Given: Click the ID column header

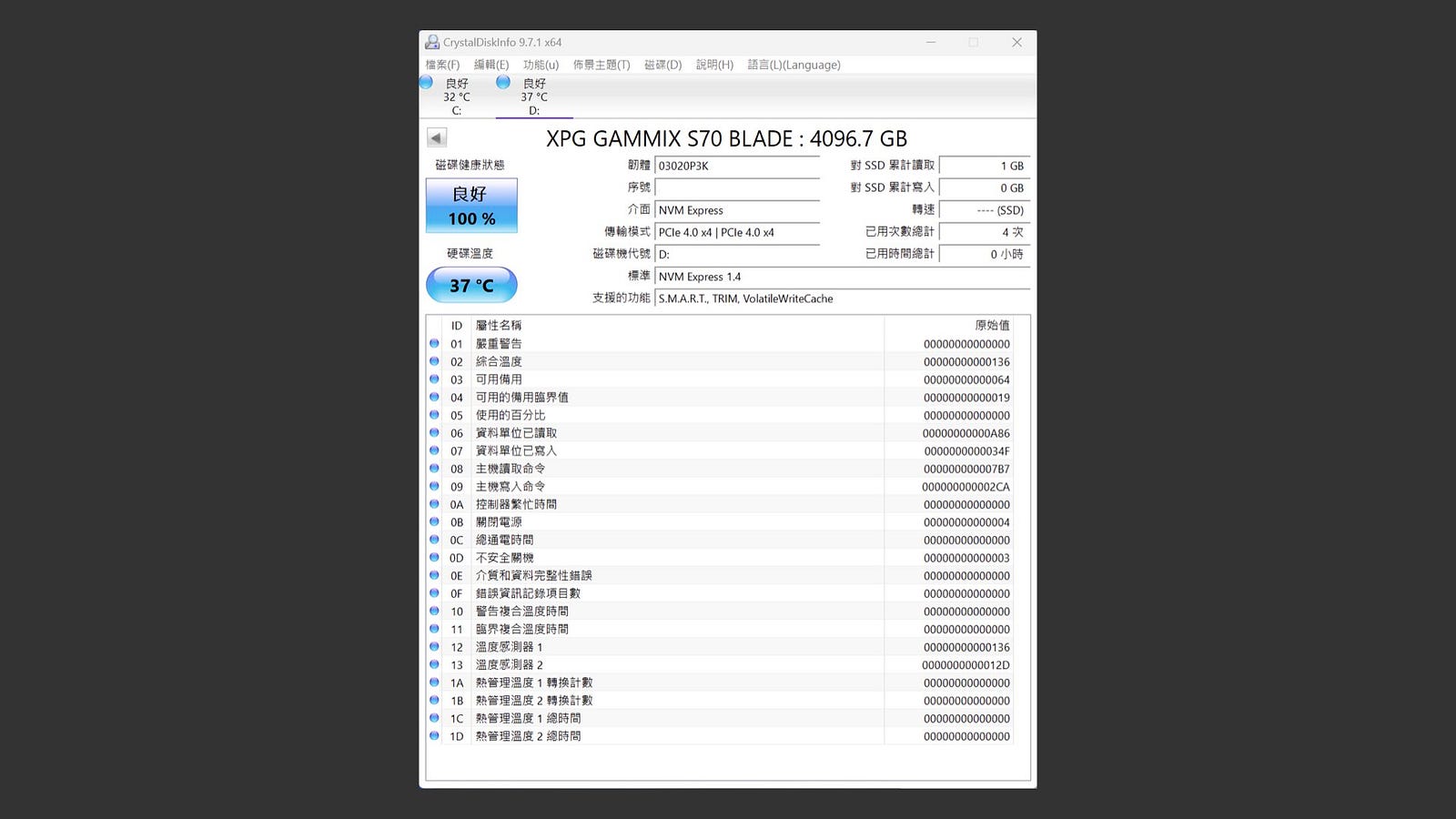Looking at the screenshot, I should (457, 325).
